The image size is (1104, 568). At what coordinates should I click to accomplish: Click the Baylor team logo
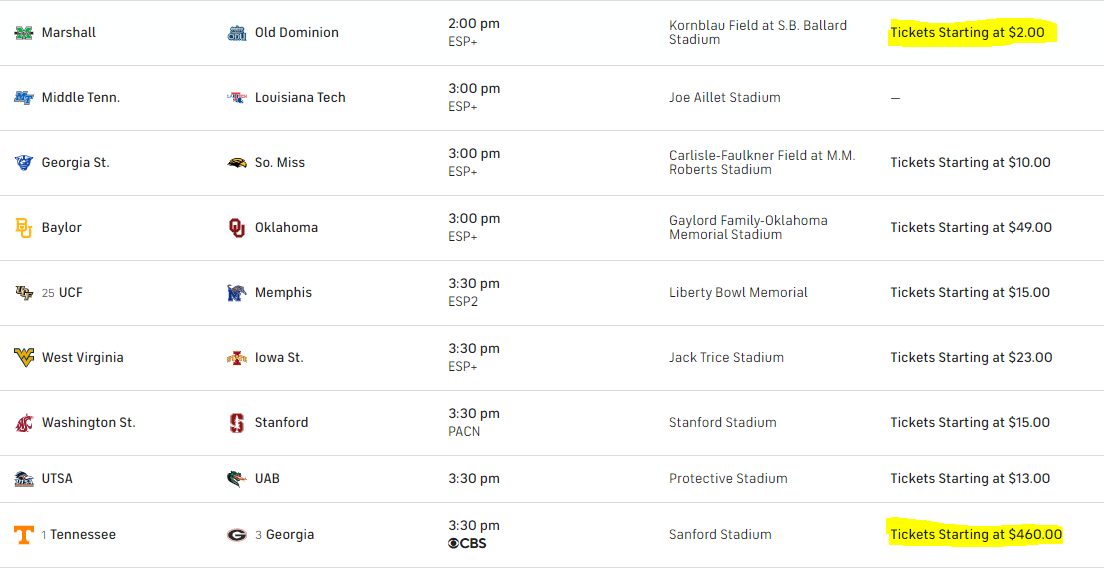(x=24, y=228)
